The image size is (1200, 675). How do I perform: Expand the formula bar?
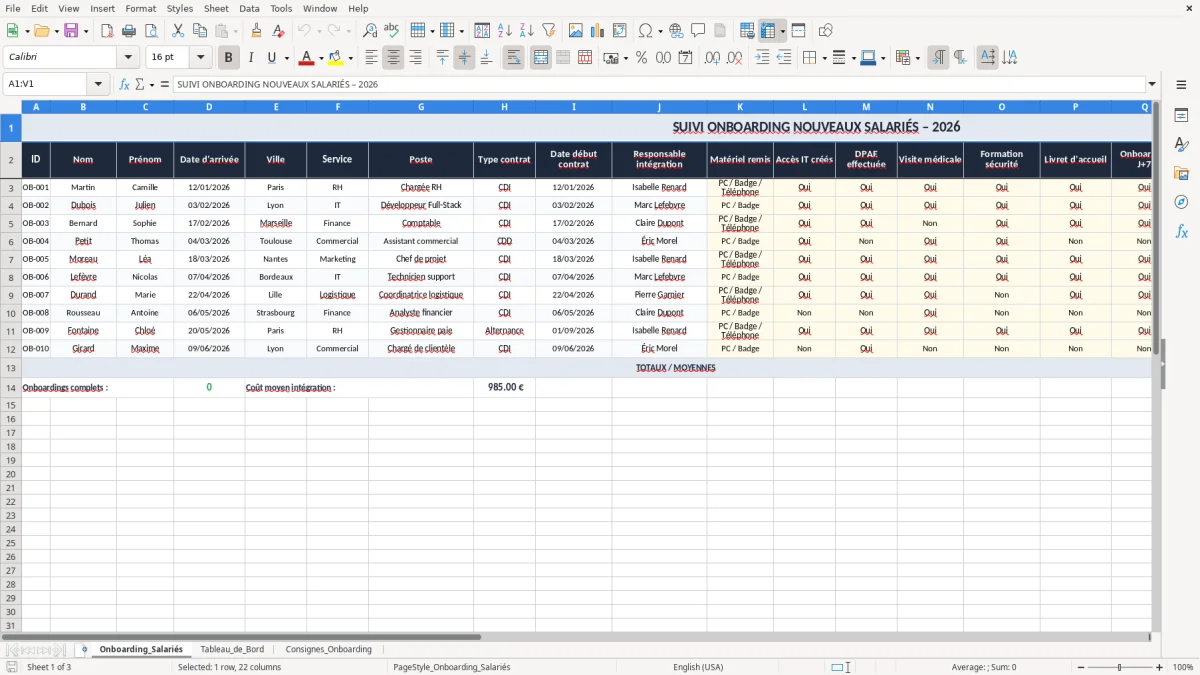(x=1152, y=84)
